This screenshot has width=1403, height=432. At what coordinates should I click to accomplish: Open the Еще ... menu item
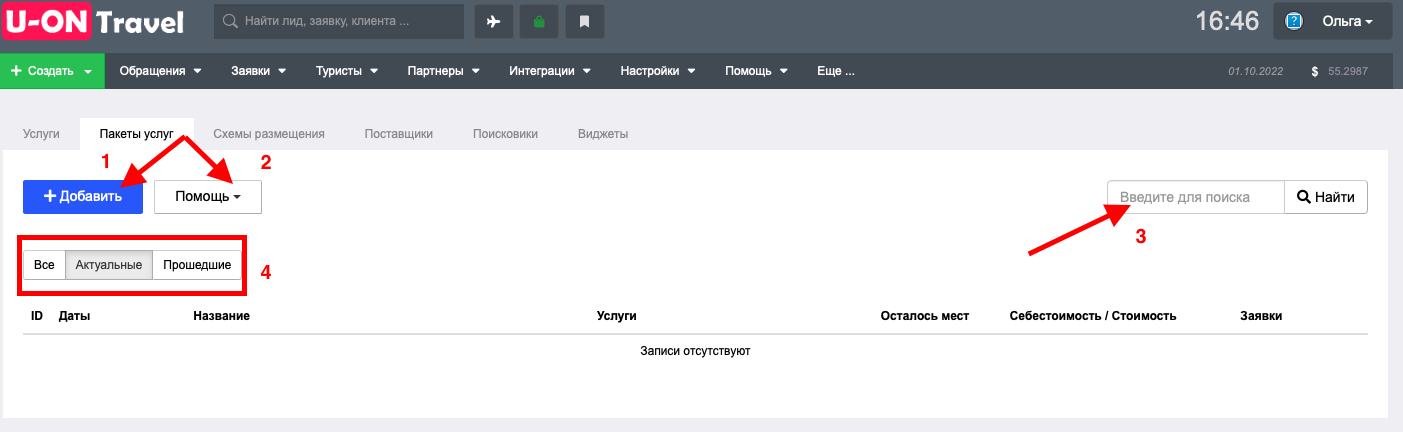835,71
